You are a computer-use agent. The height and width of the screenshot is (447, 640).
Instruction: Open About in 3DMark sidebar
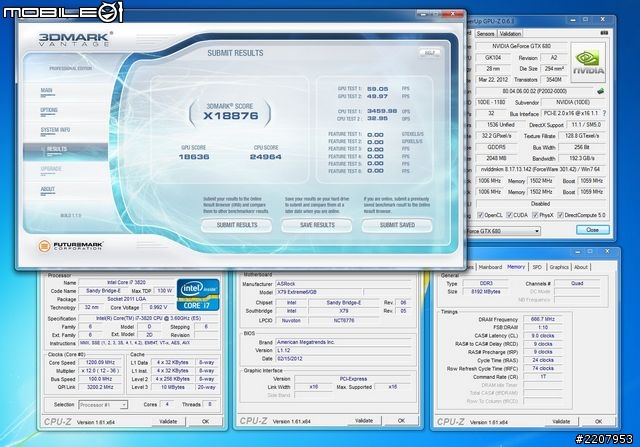click(47, 189)
